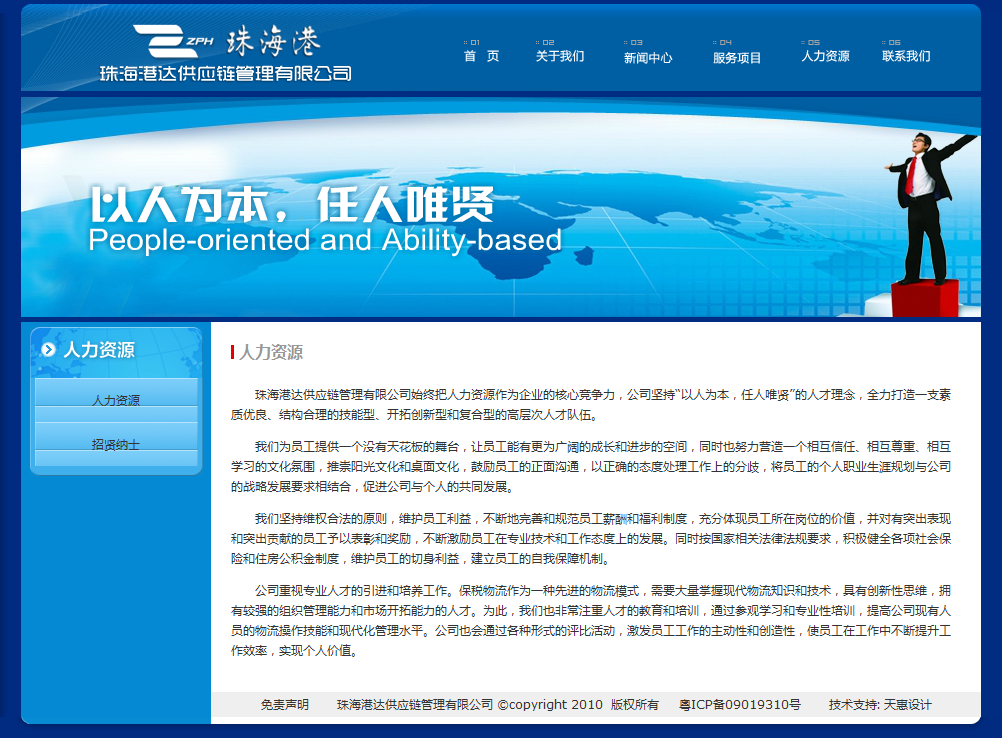Select 服务项目 in the top menu
The width and height of the screenshot is (1002, 738).
point(737,57)
